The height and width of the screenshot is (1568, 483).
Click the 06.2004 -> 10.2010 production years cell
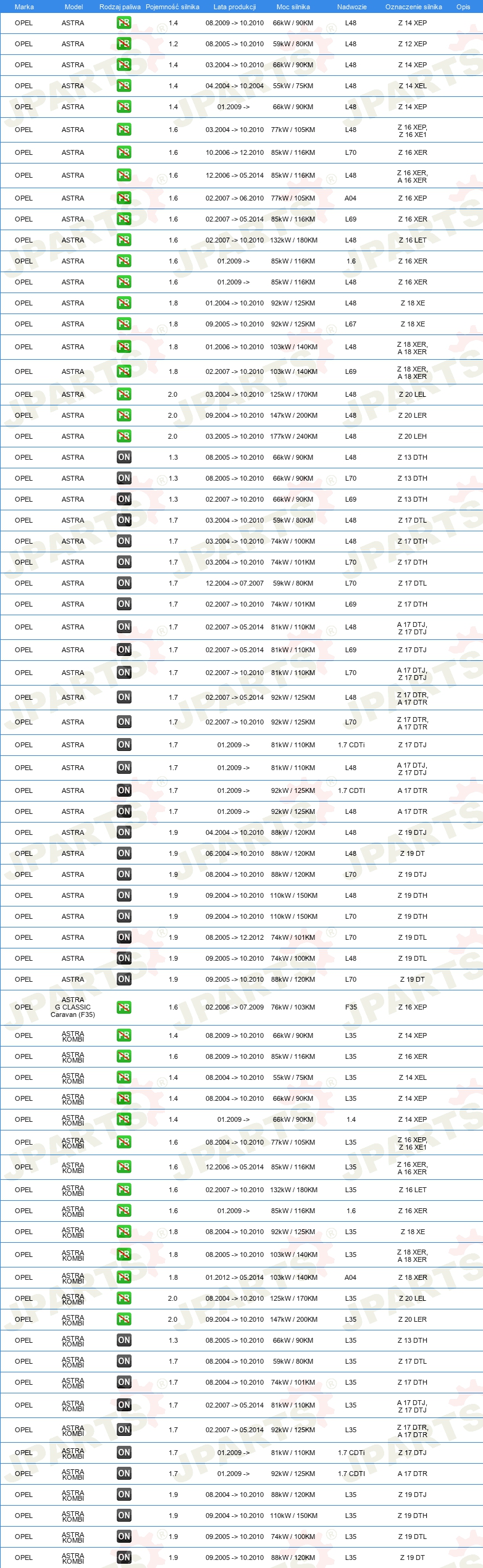point(235,853)
